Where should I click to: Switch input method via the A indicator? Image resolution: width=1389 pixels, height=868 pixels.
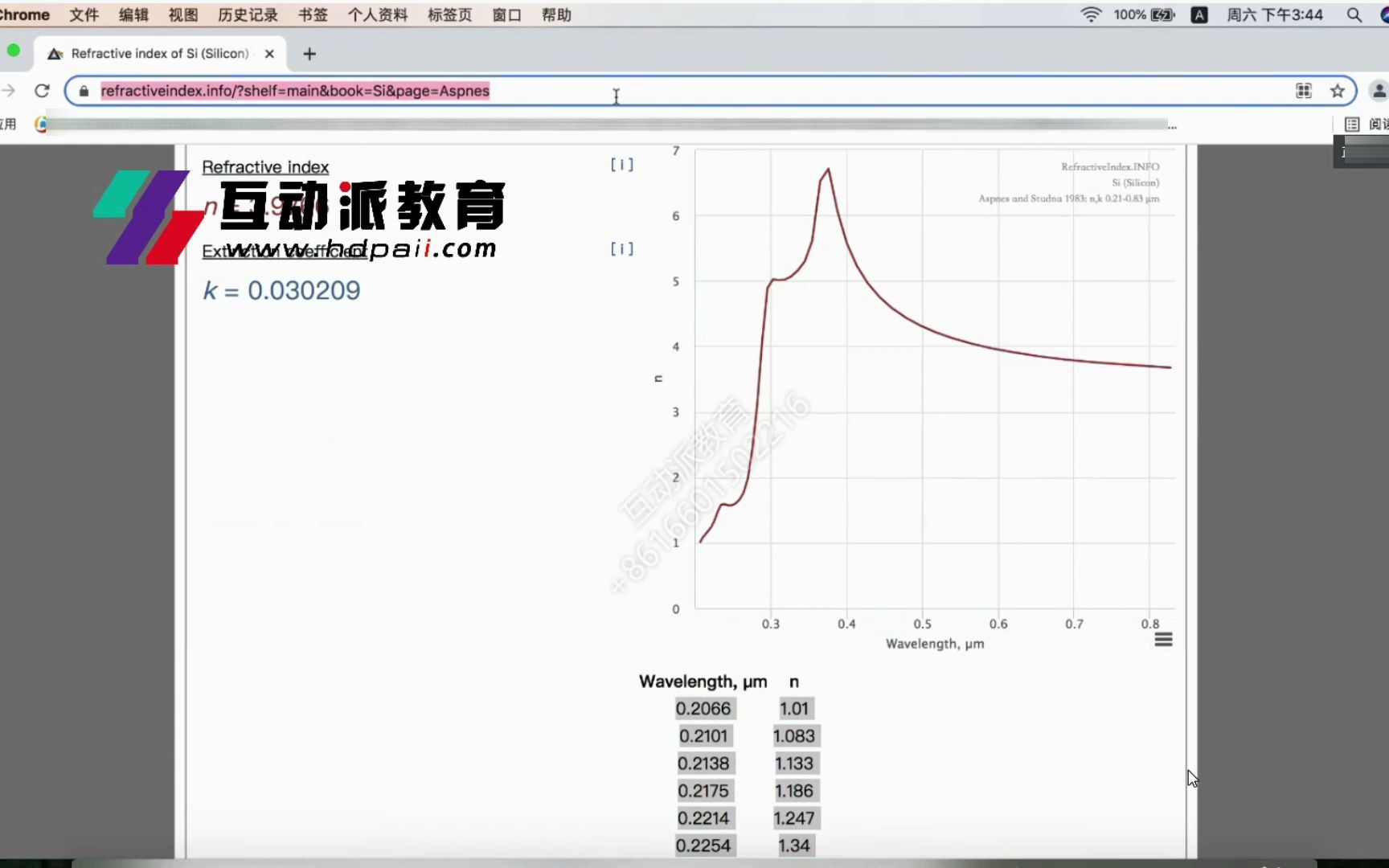pyautogui.click(x=1199, y=14)
